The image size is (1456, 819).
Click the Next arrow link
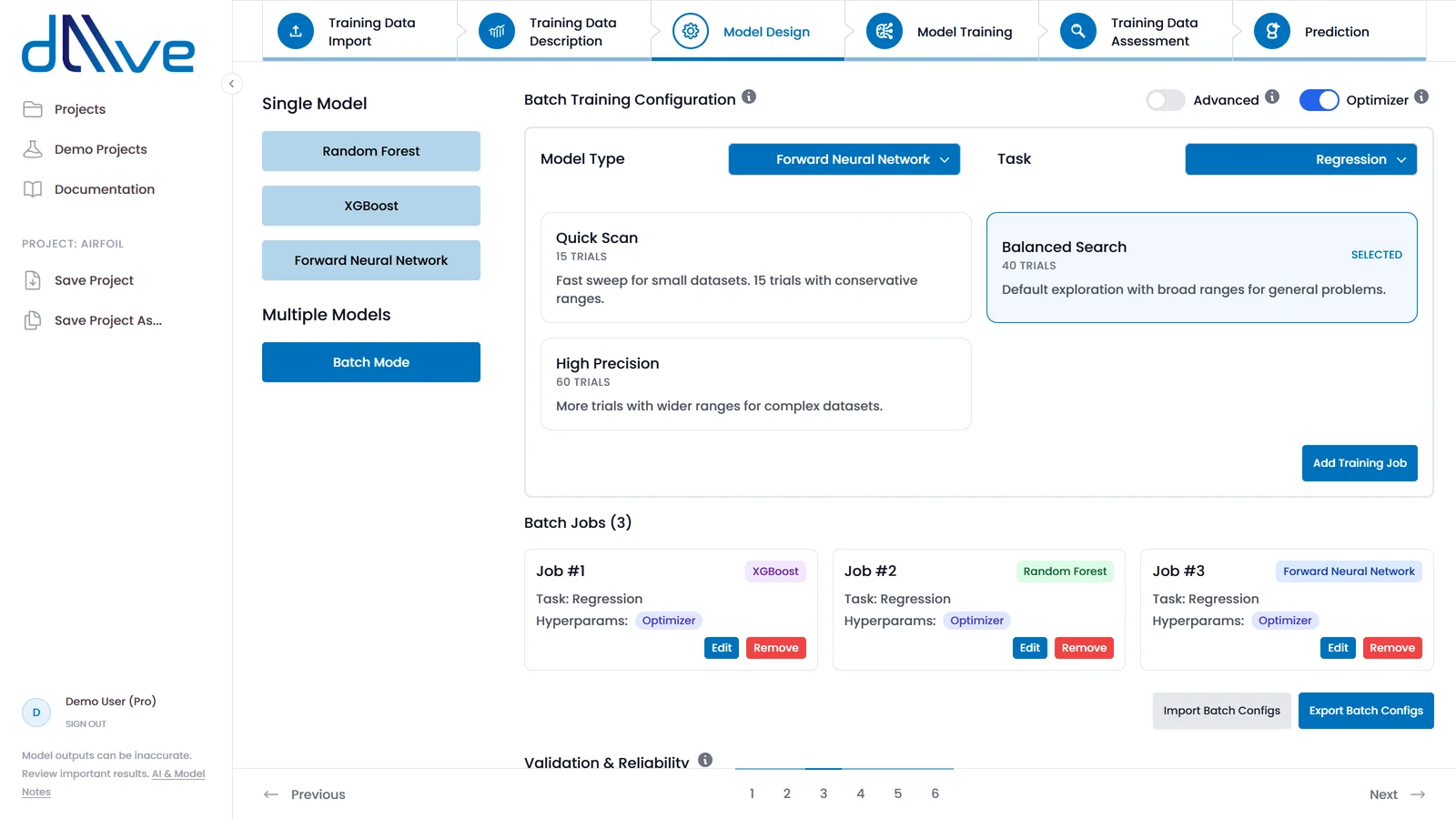tap(1397, 794)
